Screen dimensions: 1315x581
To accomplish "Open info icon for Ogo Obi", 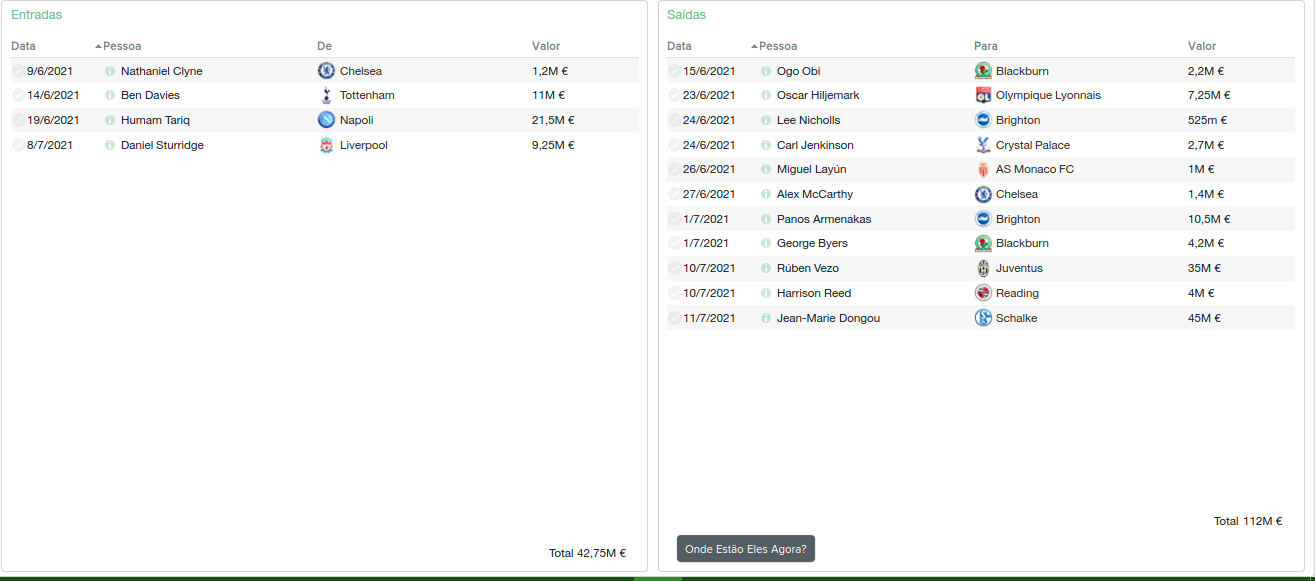I will (766, 71).
